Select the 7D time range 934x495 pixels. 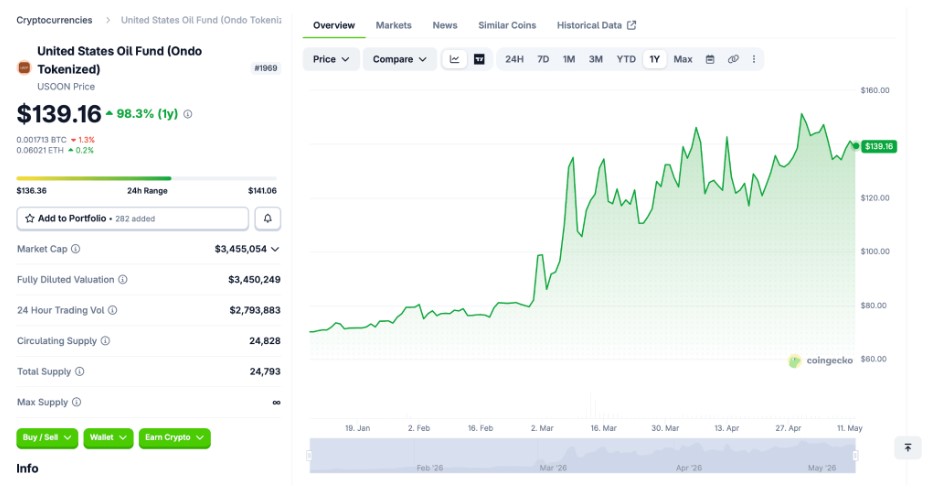point(543,59)
